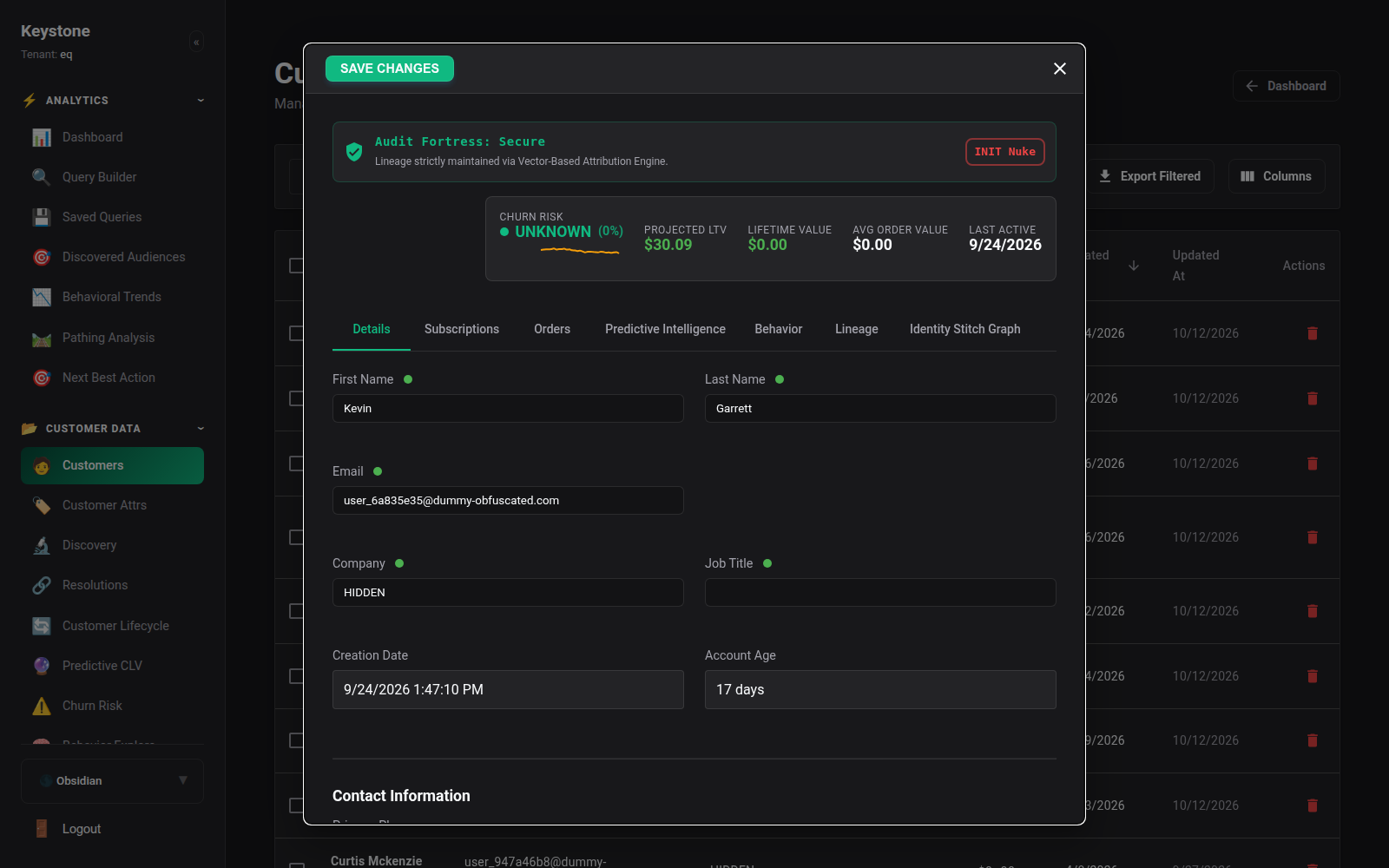The width and height of the screenshot is (1389, 868).
Task: Switch to the Orders tab
Action: pos(552,329)
